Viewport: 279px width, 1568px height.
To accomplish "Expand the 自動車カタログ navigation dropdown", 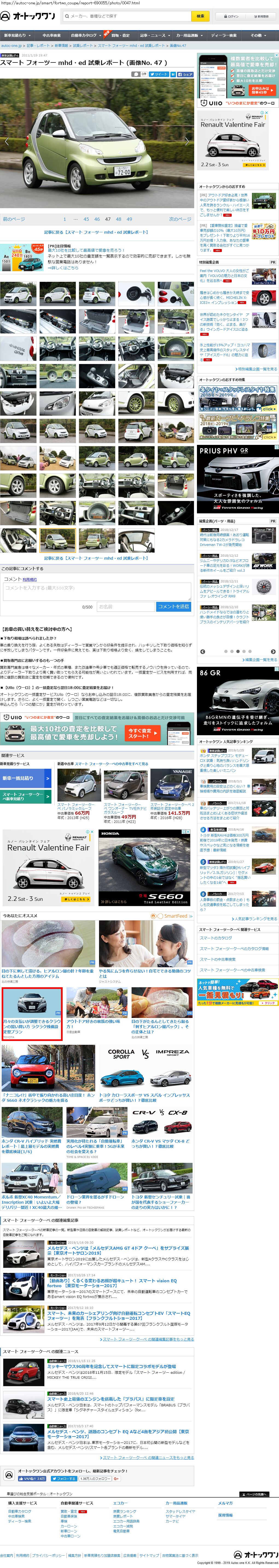I will (85, 35).
